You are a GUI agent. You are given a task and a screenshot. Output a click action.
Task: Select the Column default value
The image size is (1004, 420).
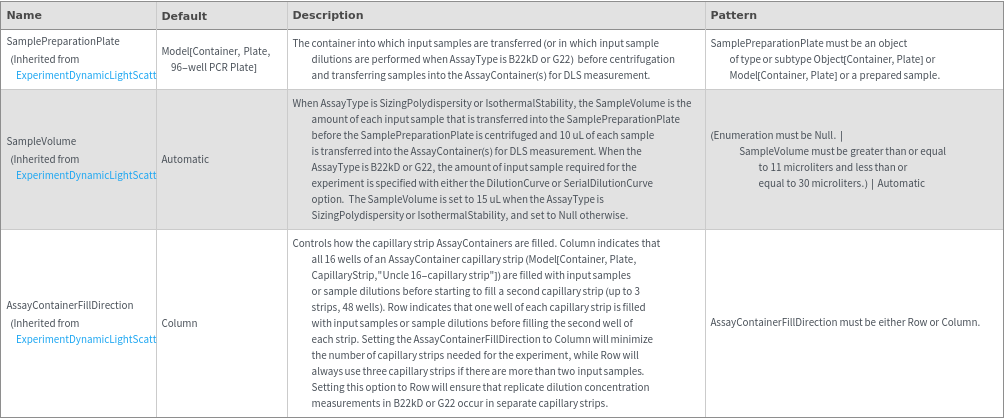point(179,323)
